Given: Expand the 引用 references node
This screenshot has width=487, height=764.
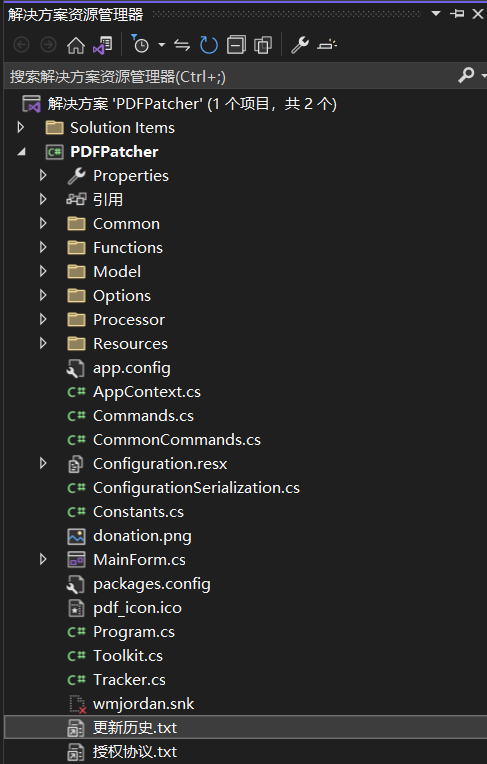Looking at the screenshot, I should click(43, 199).
